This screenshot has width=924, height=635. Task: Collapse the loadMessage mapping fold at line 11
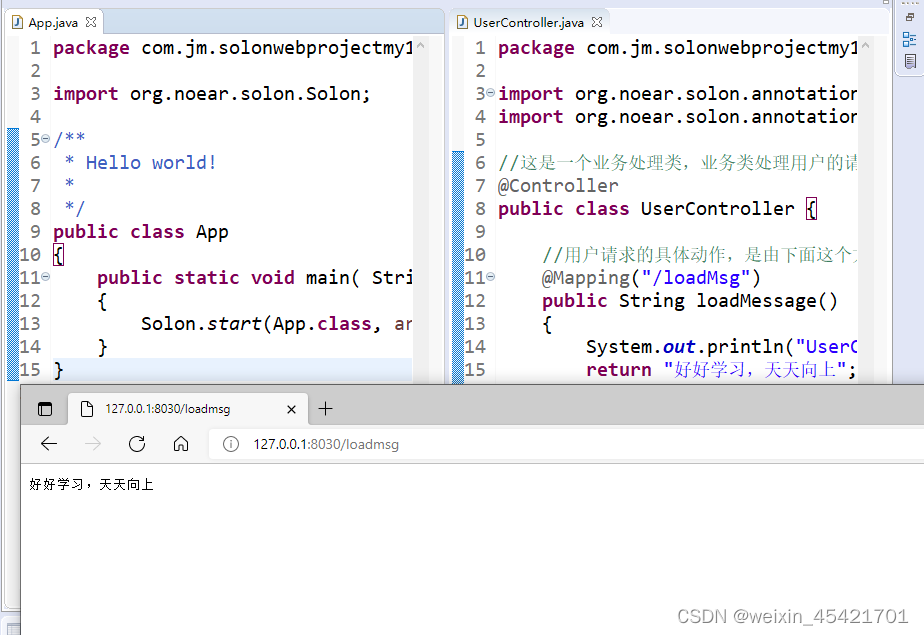[491, 277]
